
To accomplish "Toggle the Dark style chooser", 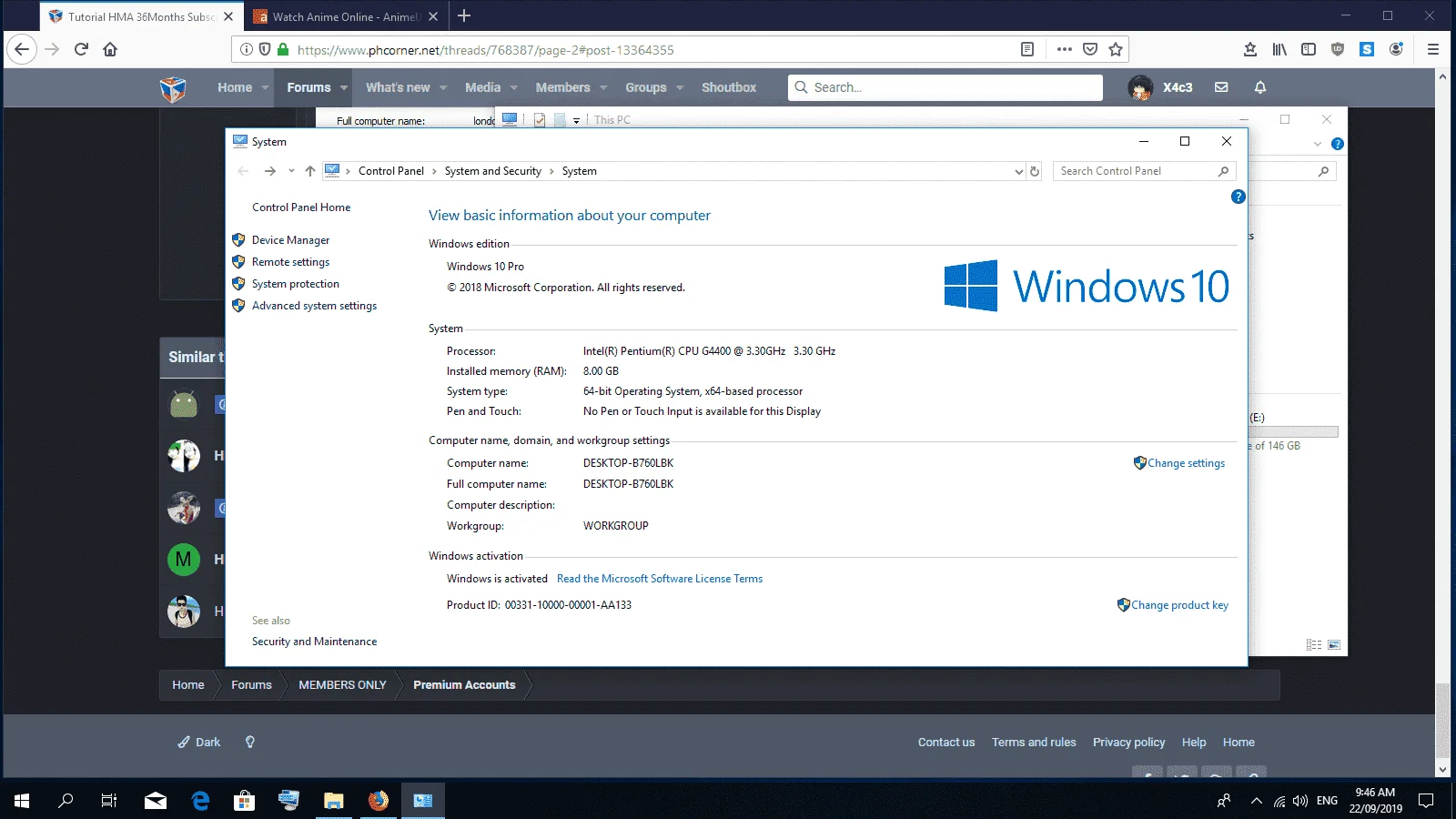I will click(x=199, y=743).
